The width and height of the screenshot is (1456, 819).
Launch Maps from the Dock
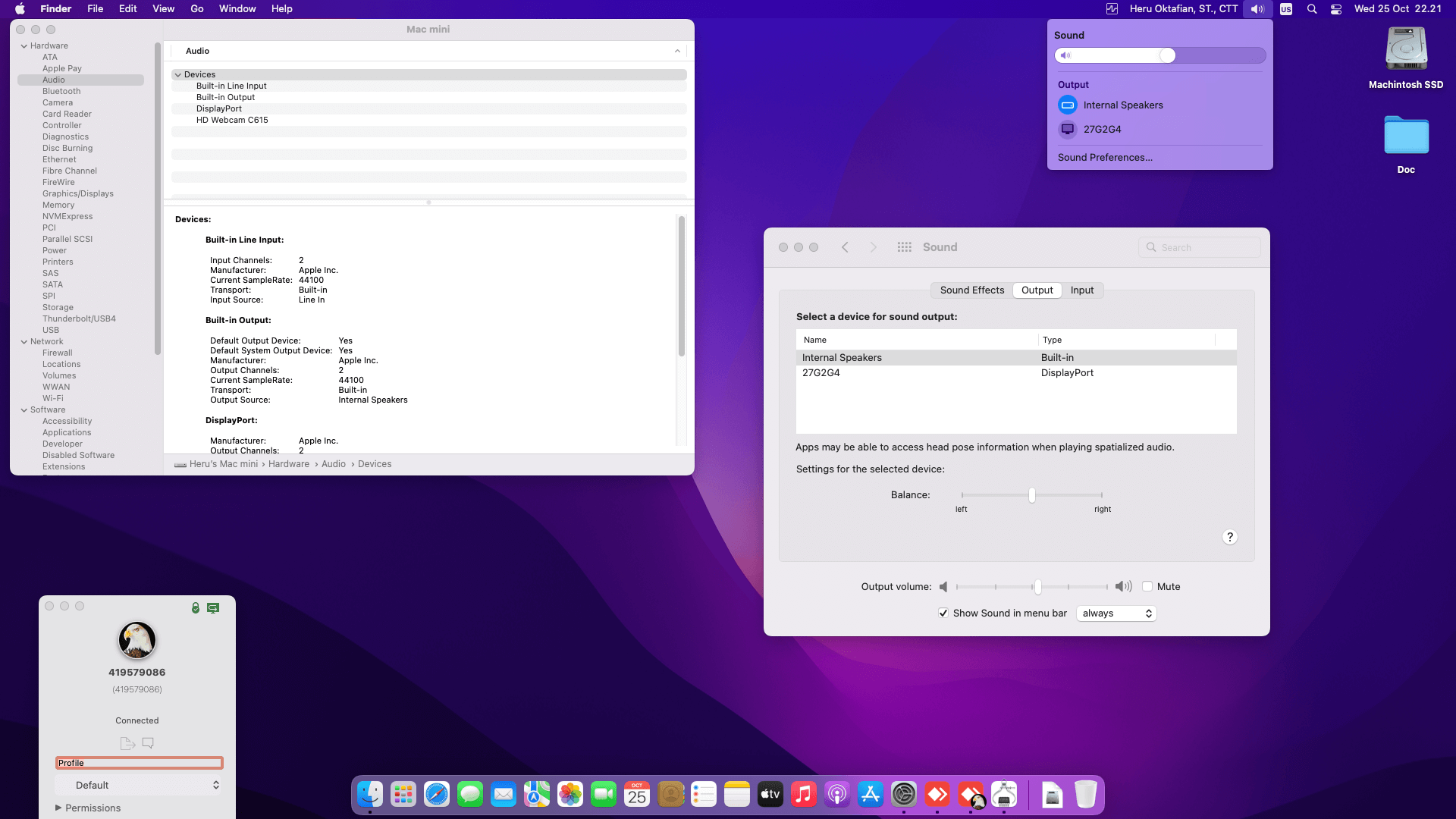coord(537,794)
